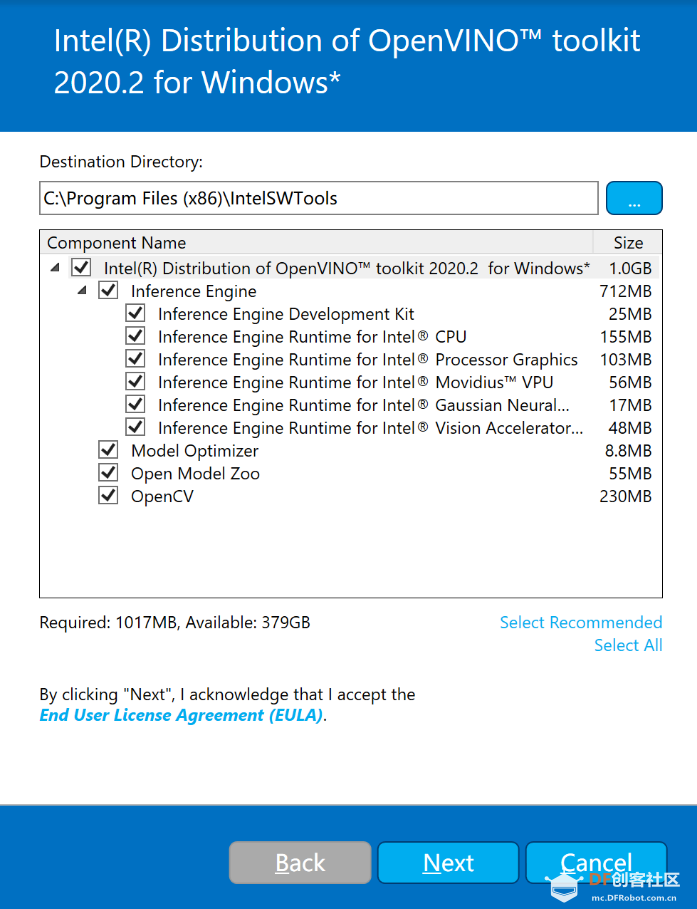The height and width of the screenshot is (909, 697).
Task: Select the Inference Engine row label
Action: pyautogui.click(x=193, y=291)
